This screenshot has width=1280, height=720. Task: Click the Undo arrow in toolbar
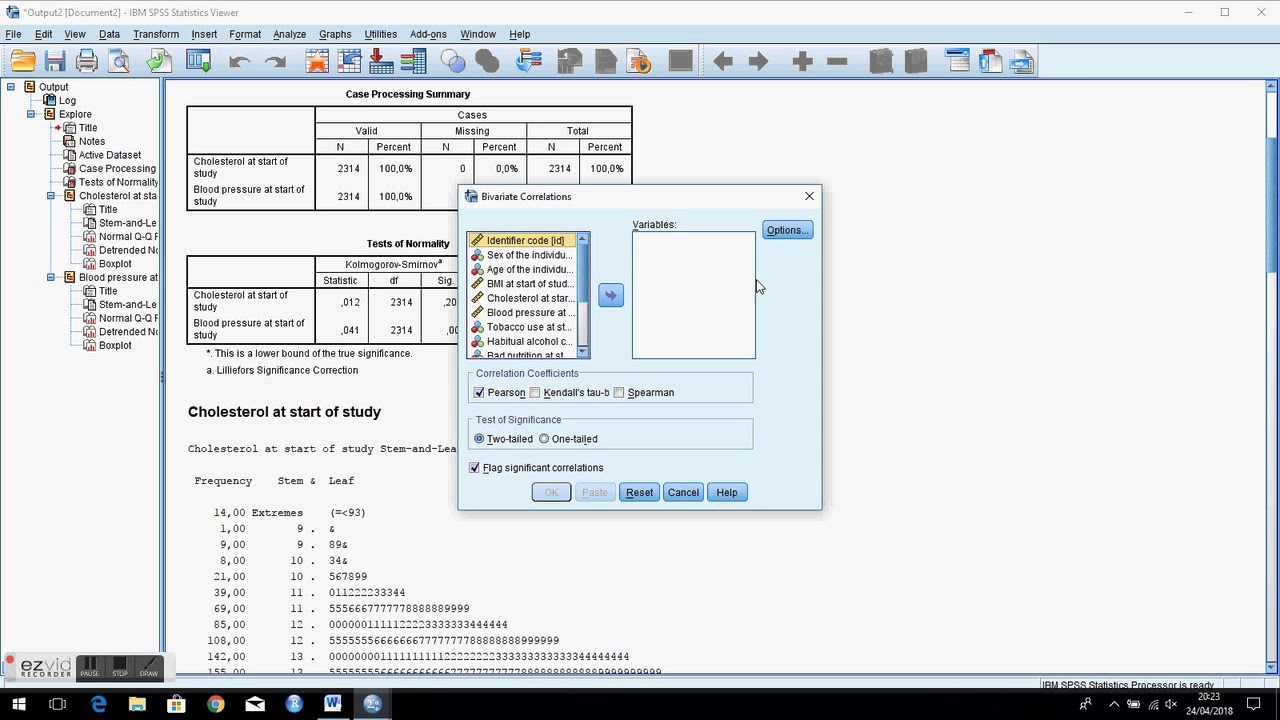point(239,62)
